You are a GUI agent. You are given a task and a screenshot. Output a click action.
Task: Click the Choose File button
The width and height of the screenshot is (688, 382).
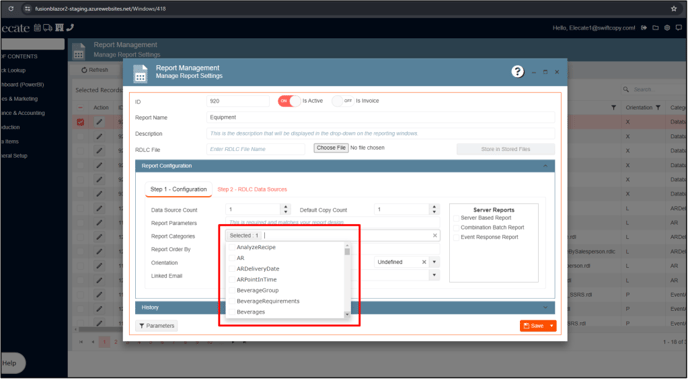point(331,148)
